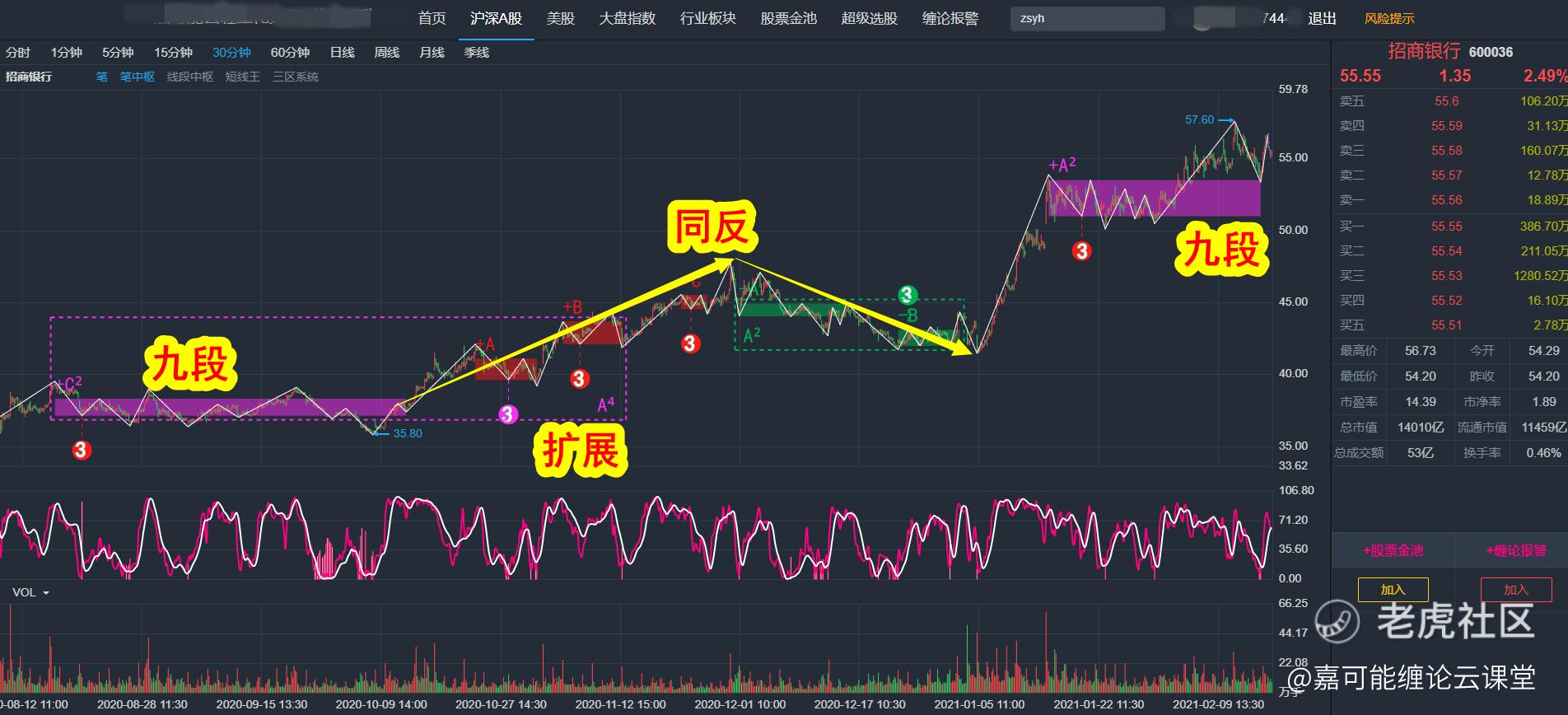
Task: Click the 总市值 value 14010亿
Action: pyautogui.click(x=1421, y=428)
